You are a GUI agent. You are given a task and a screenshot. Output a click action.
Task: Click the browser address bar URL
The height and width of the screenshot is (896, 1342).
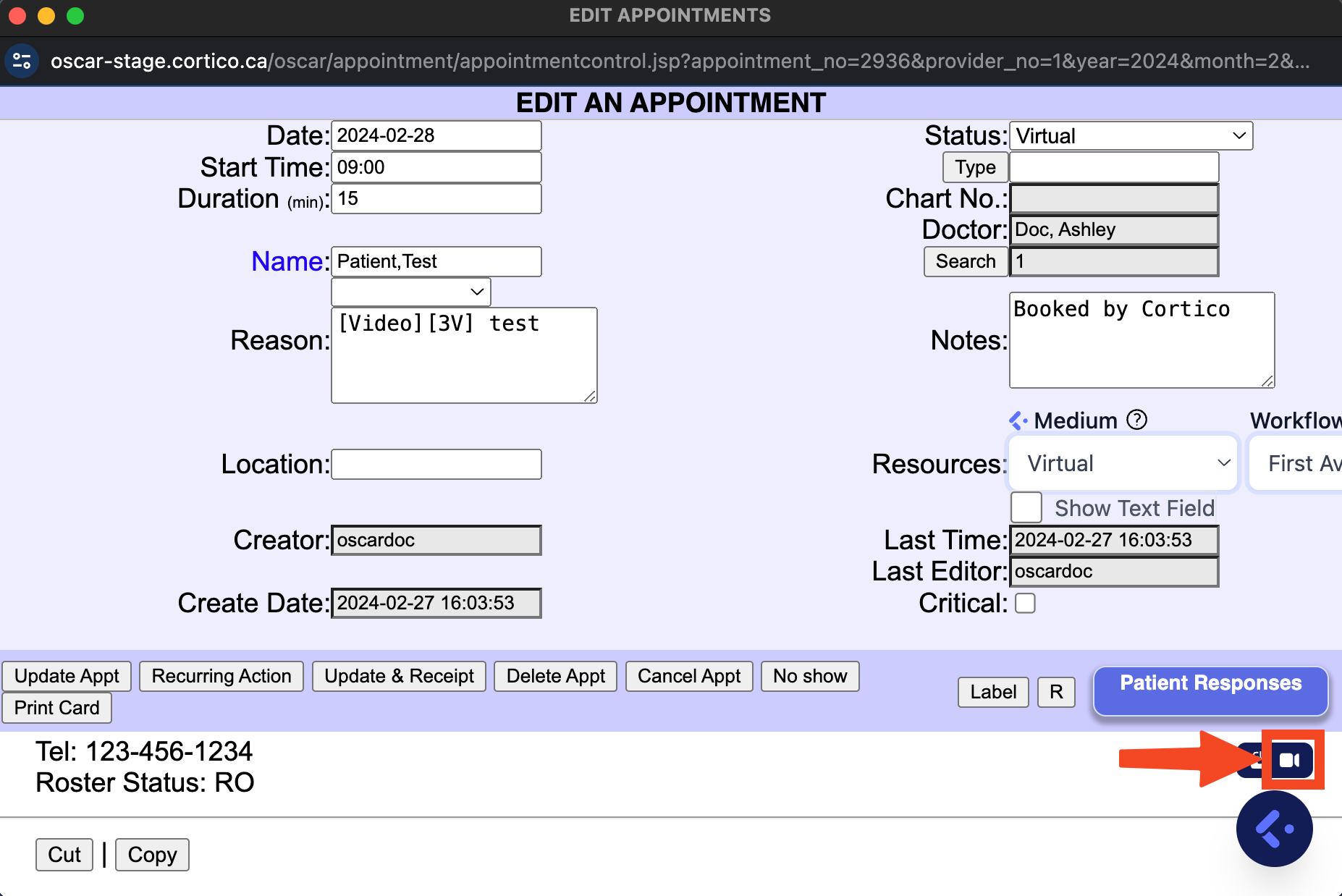(679, 61)
